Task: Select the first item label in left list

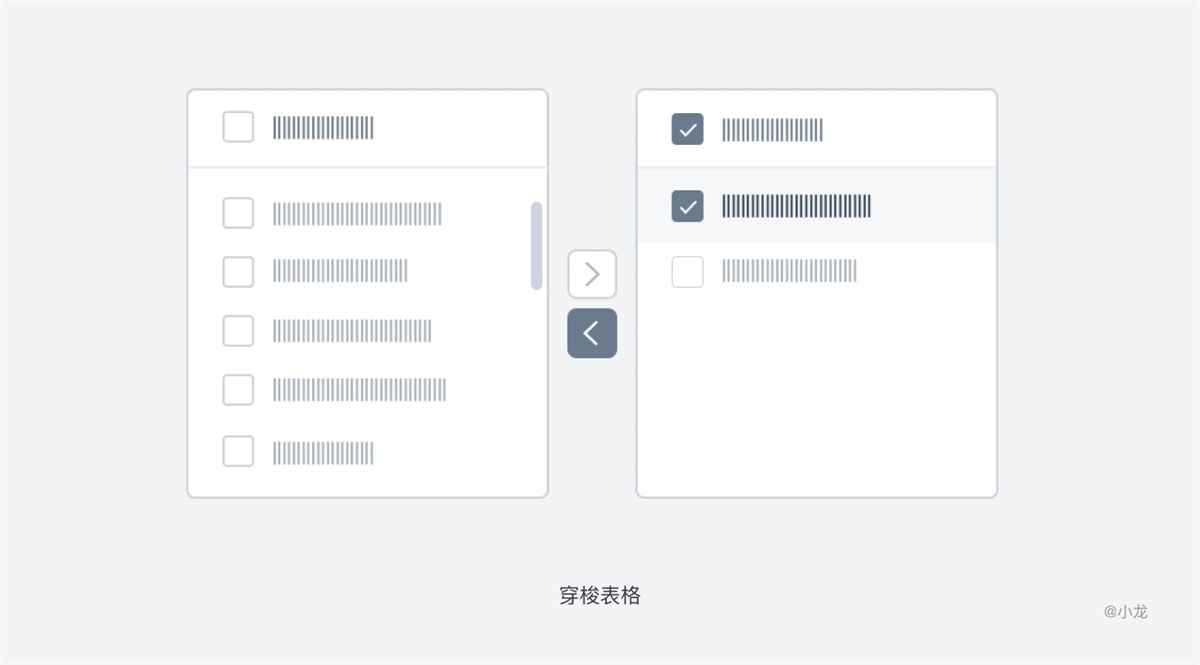Action: 357,214
